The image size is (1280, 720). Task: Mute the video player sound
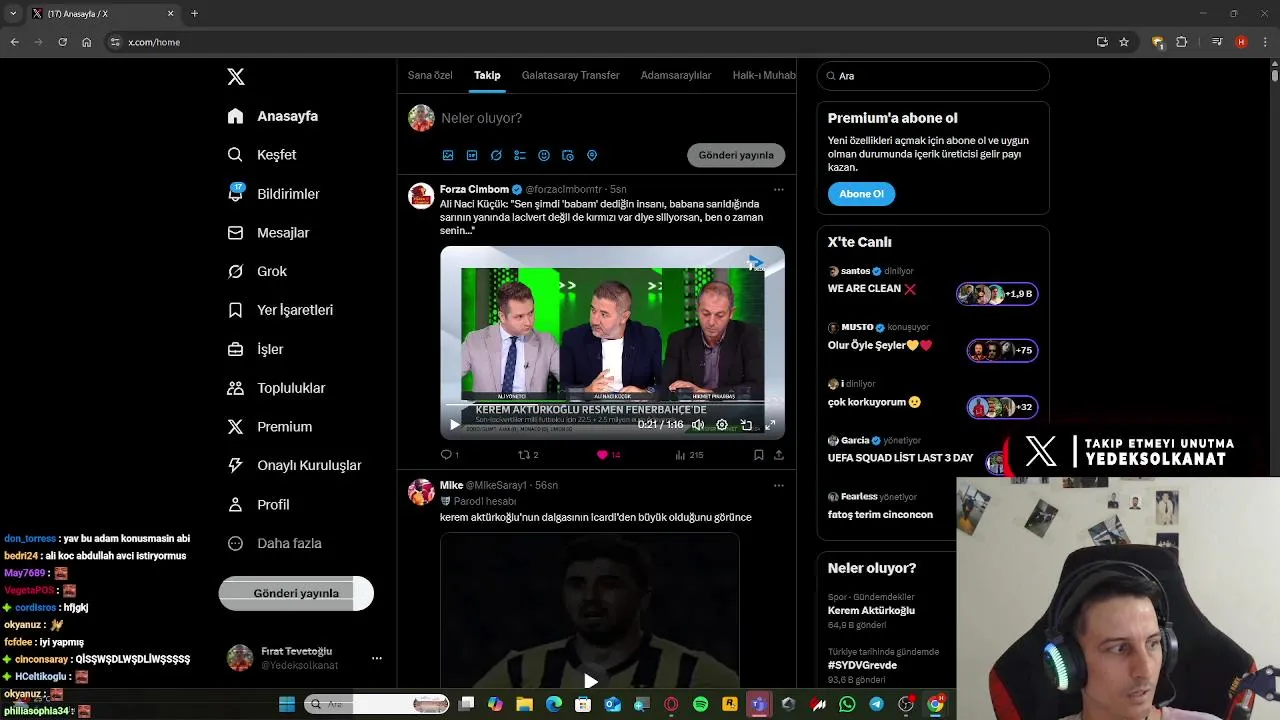(x=698, y=425)
